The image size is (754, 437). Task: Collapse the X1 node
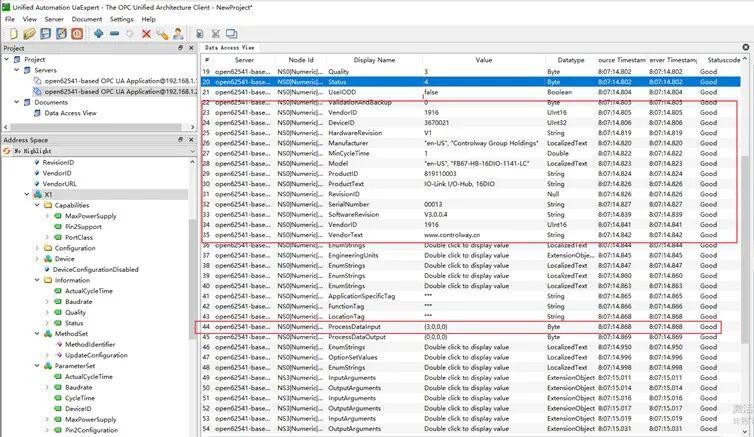click(x=27, y=194)
